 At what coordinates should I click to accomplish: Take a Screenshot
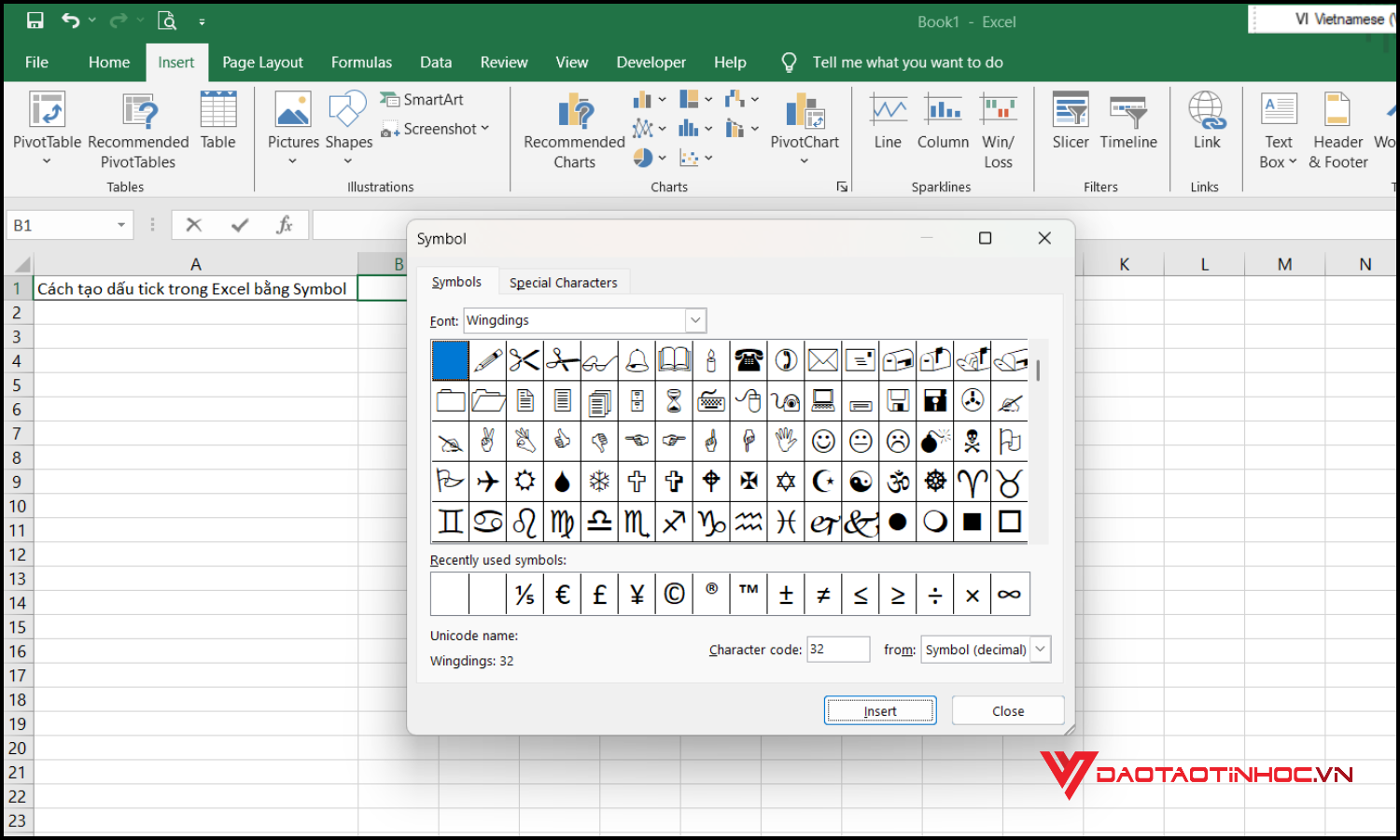435,128
